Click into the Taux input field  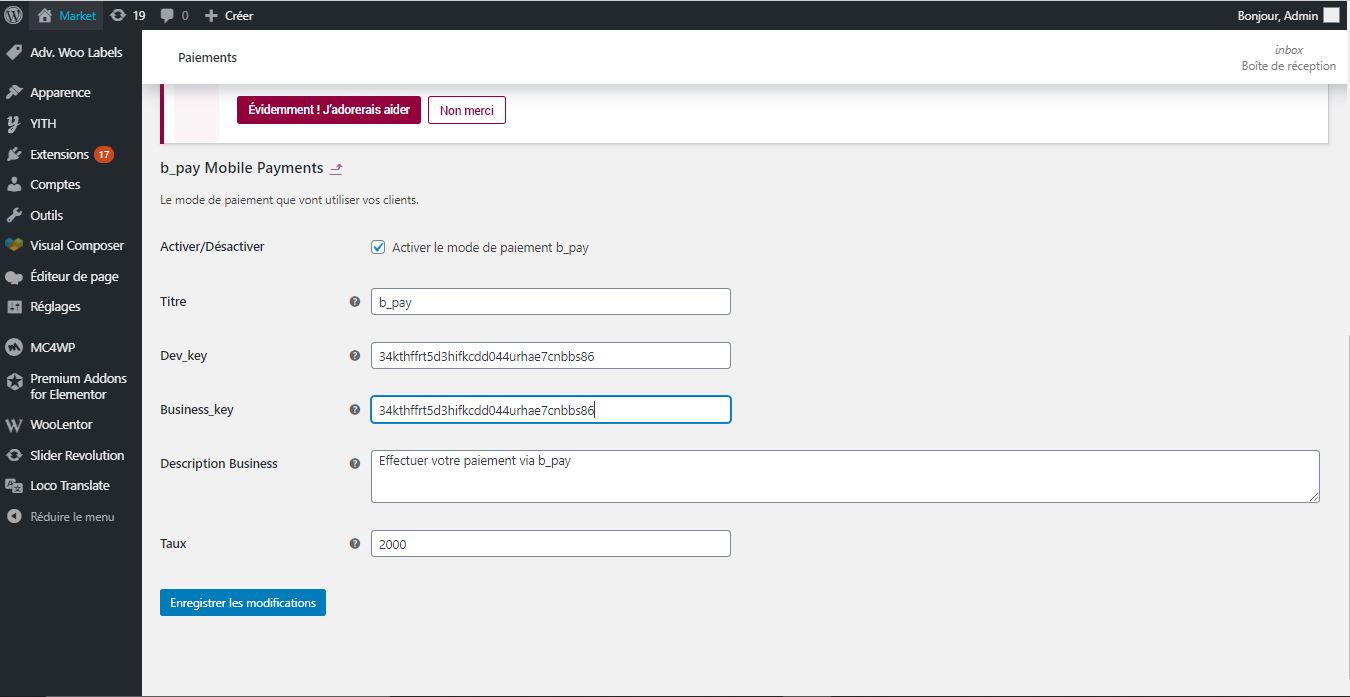coord(550,544)
